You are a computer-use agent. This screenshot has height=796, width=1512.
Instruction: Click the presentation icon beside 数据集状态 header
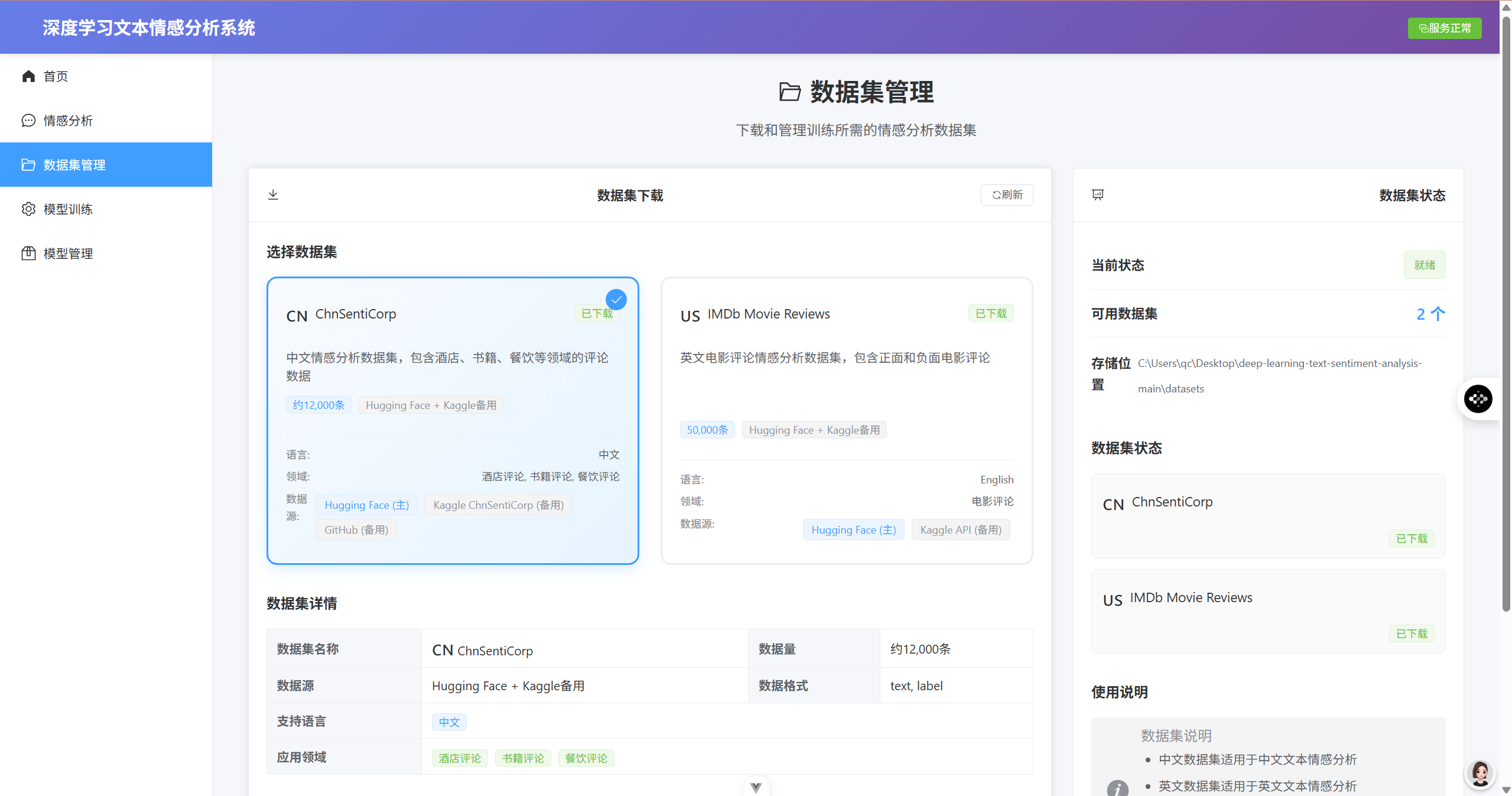pyautogui.click(x=1098, y=195)
